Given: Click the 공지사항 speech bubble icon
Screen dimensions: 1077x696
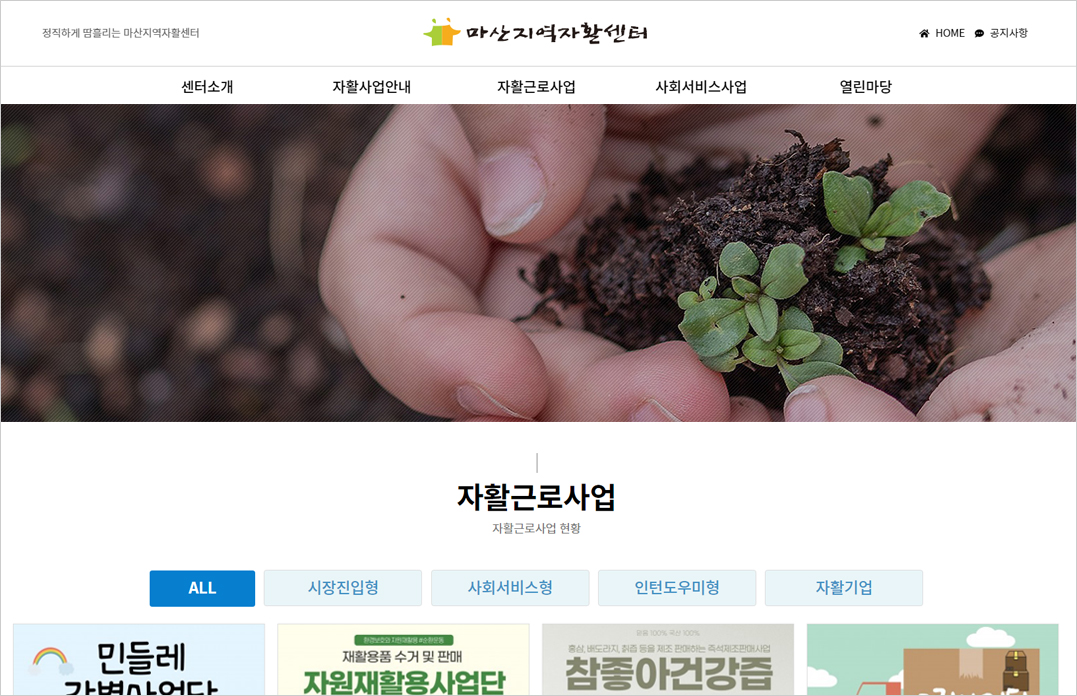Looking at the screenshot, I should [979, 33].
